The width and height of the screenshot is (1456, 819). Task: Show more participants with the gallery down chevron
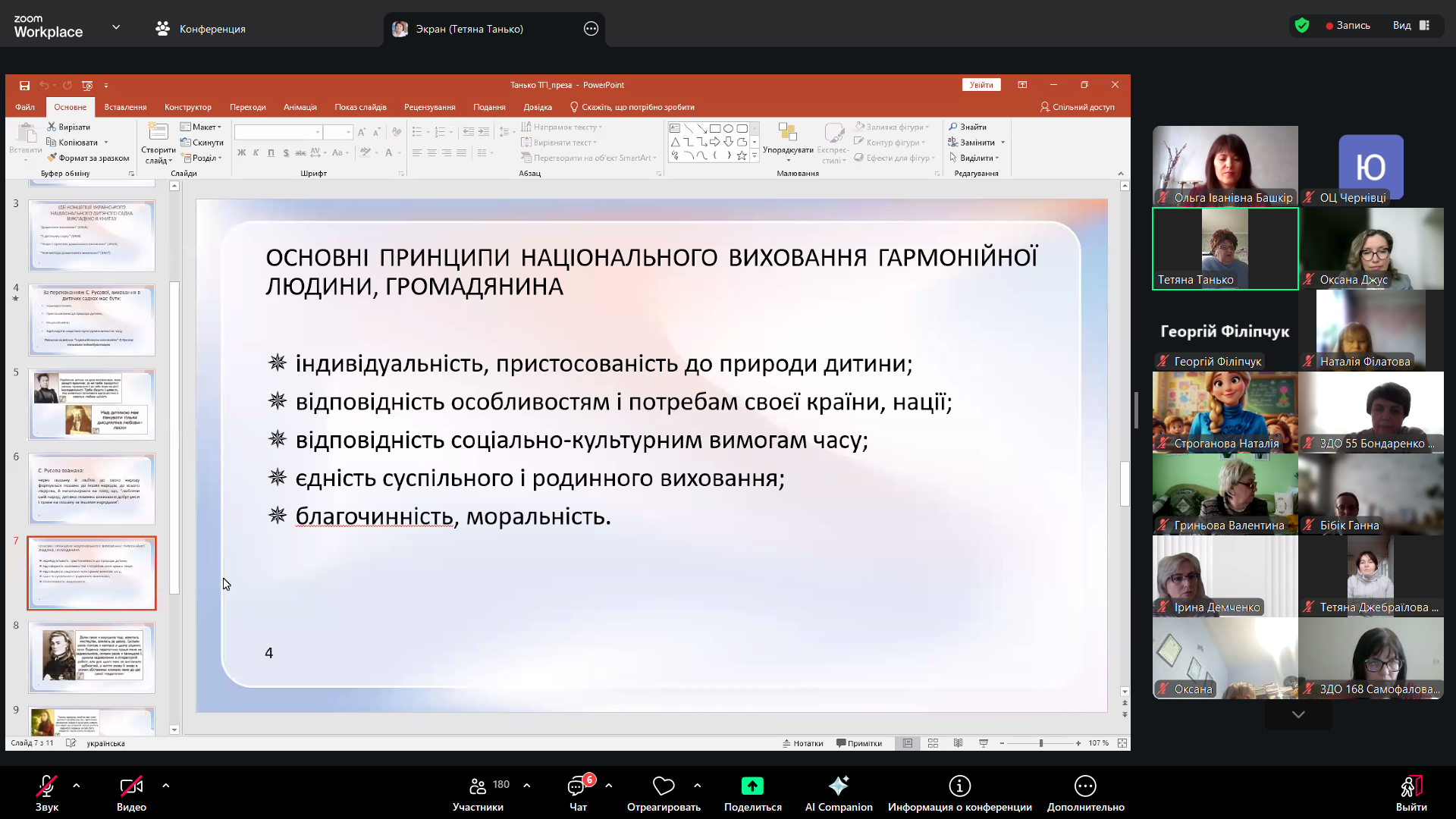1298,714
